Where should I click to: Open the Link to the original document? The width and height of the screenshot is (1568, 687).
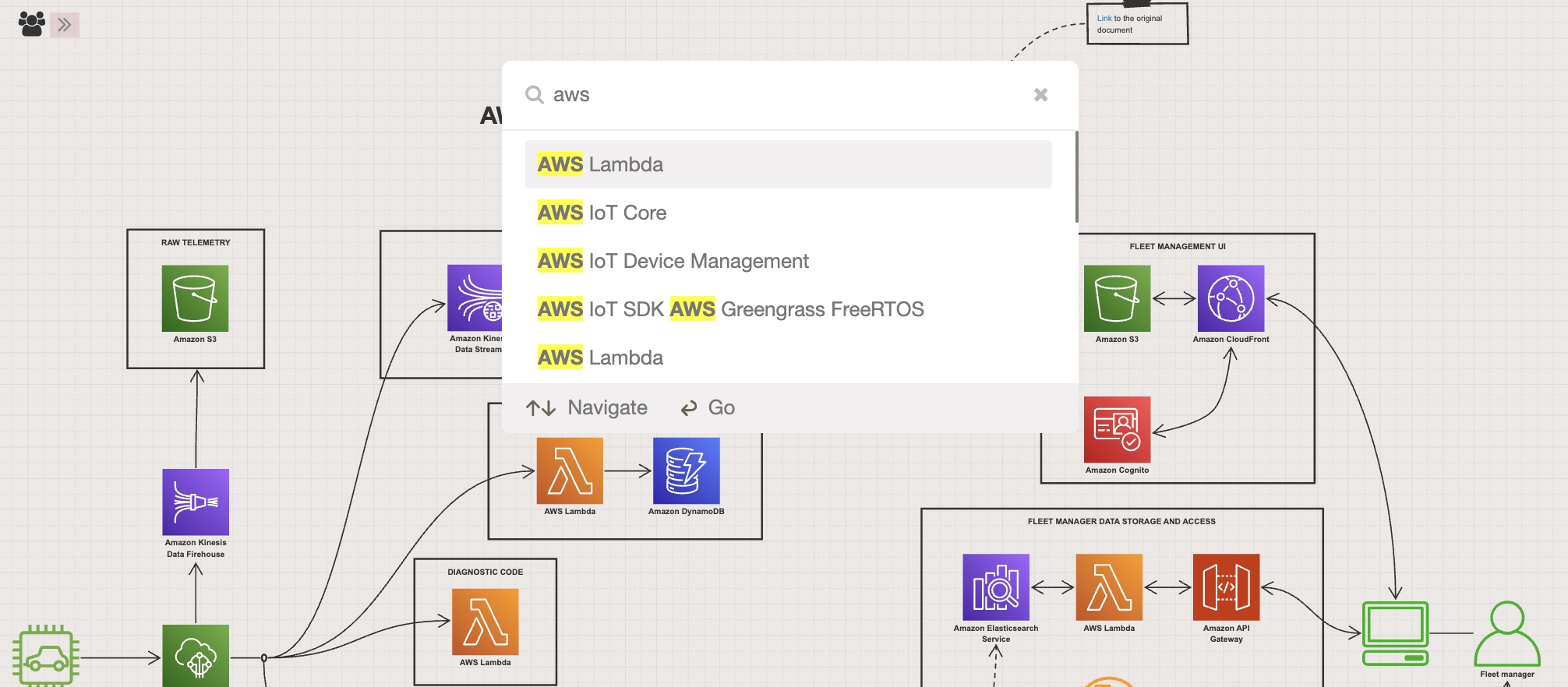pos(1104,18)
